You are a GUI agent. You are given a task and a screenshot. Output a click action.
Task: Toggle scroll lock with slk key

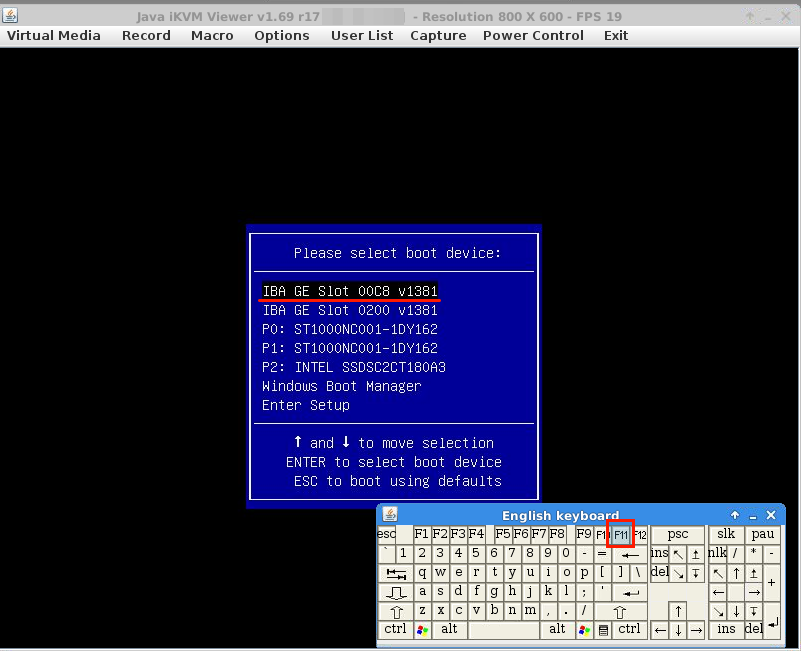click(726, 534)
